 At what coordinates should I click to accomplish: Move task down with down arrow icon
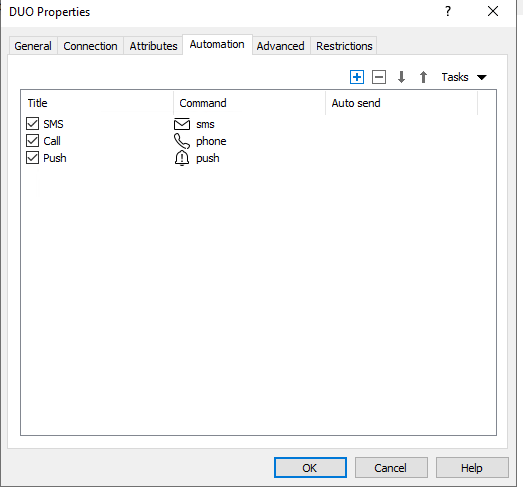pyautogui.click(x=401, y=77)
